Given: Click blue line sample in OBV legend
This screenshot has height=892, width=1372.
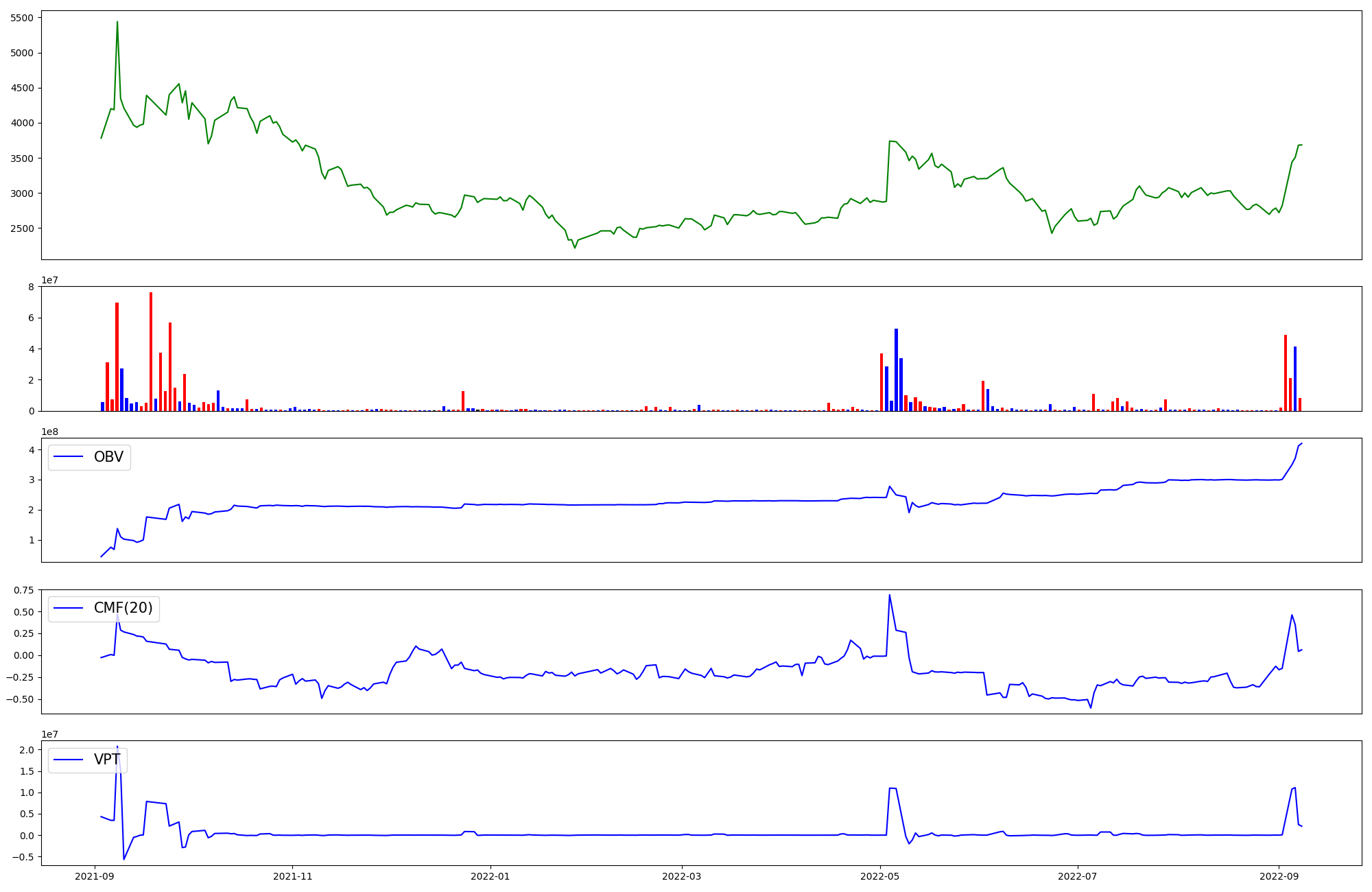Looking at the screenshot, I should coord(69,457).
